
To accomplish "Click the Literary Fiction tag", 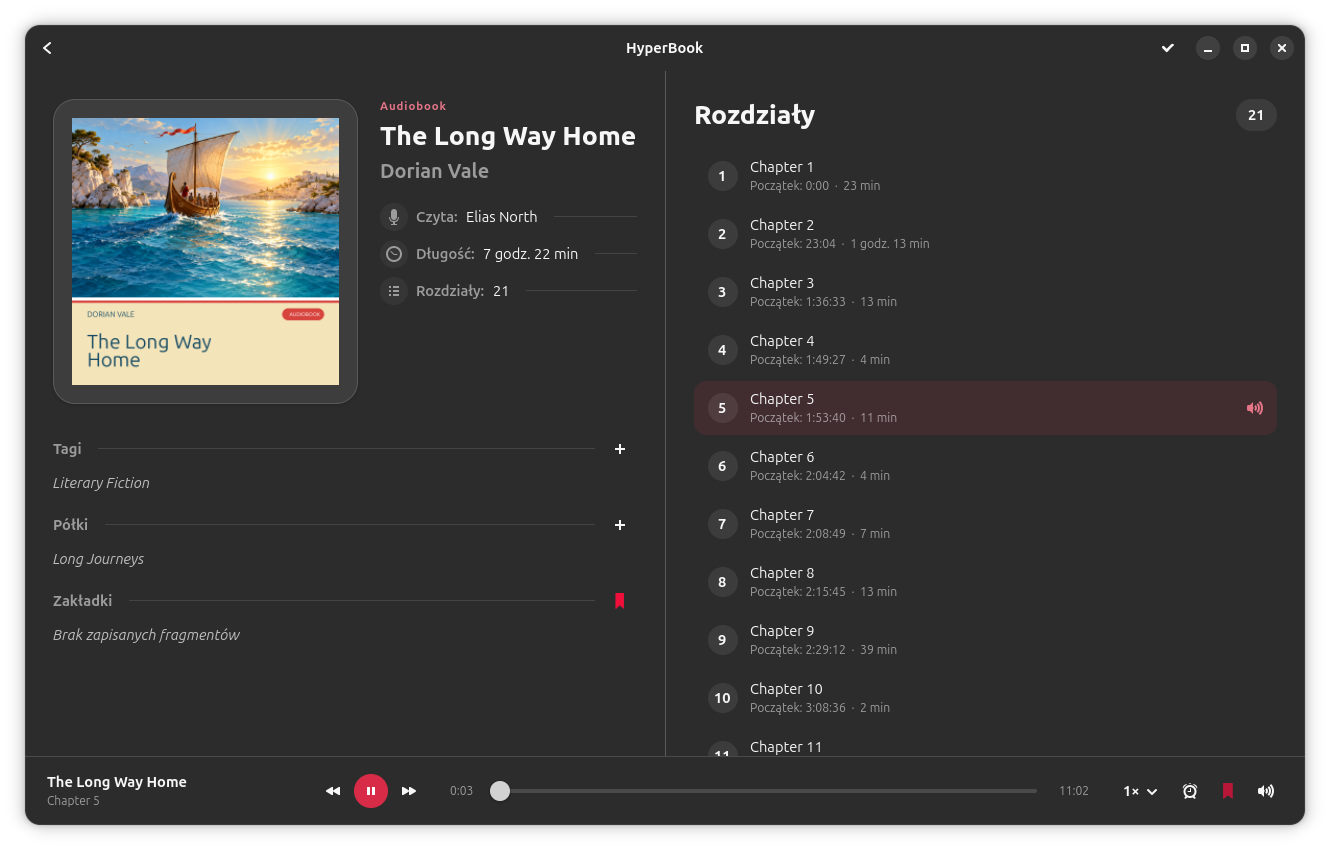I will [101, 483].
